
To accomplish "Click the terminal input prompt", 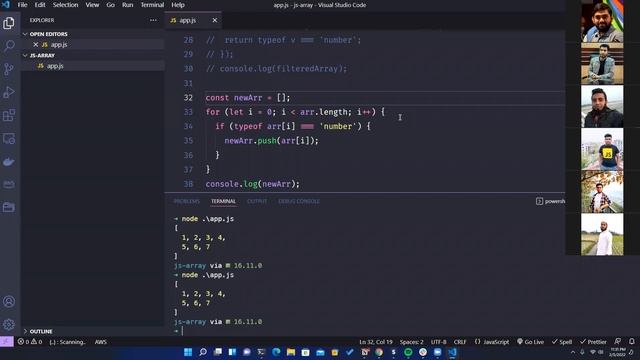I will click(x=182, y=331).
